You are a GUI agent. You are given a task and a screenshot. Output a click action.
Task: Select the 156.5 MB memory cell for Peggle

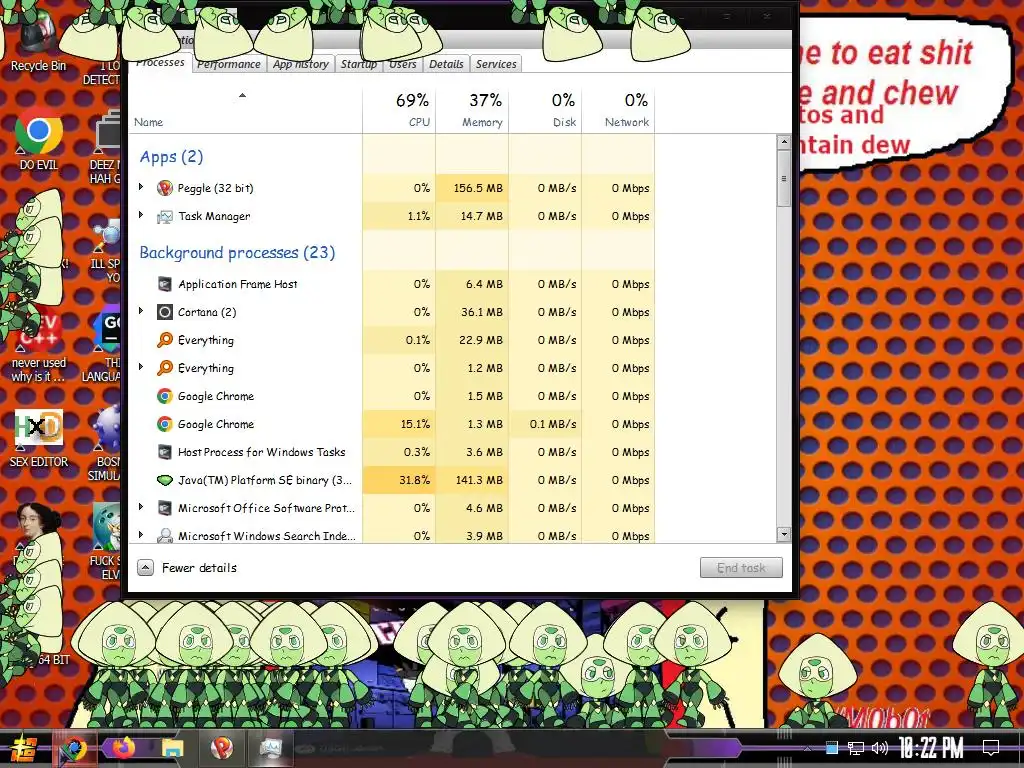pyautogui.click(x=472, y=188)
